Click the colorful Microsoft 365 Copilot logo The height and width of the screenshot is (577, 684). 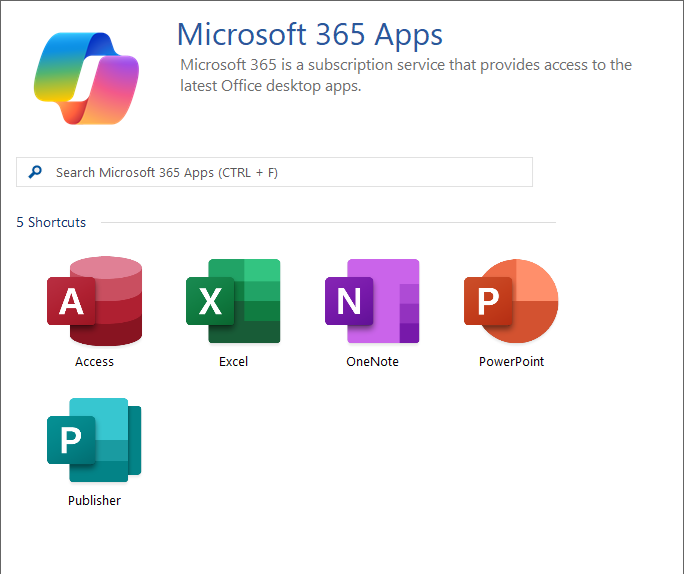tap(86, 77)
